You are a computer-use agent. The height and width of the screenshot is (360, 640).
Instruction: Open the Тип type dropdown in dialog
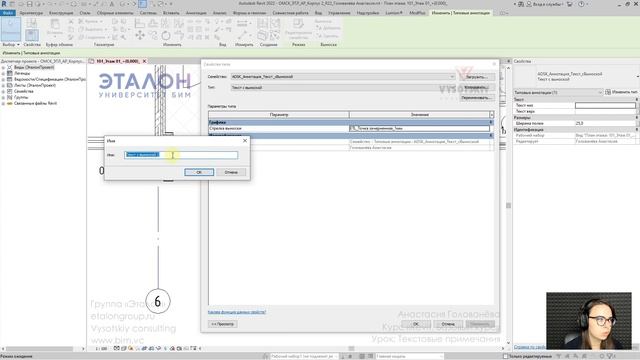point(343,87)
